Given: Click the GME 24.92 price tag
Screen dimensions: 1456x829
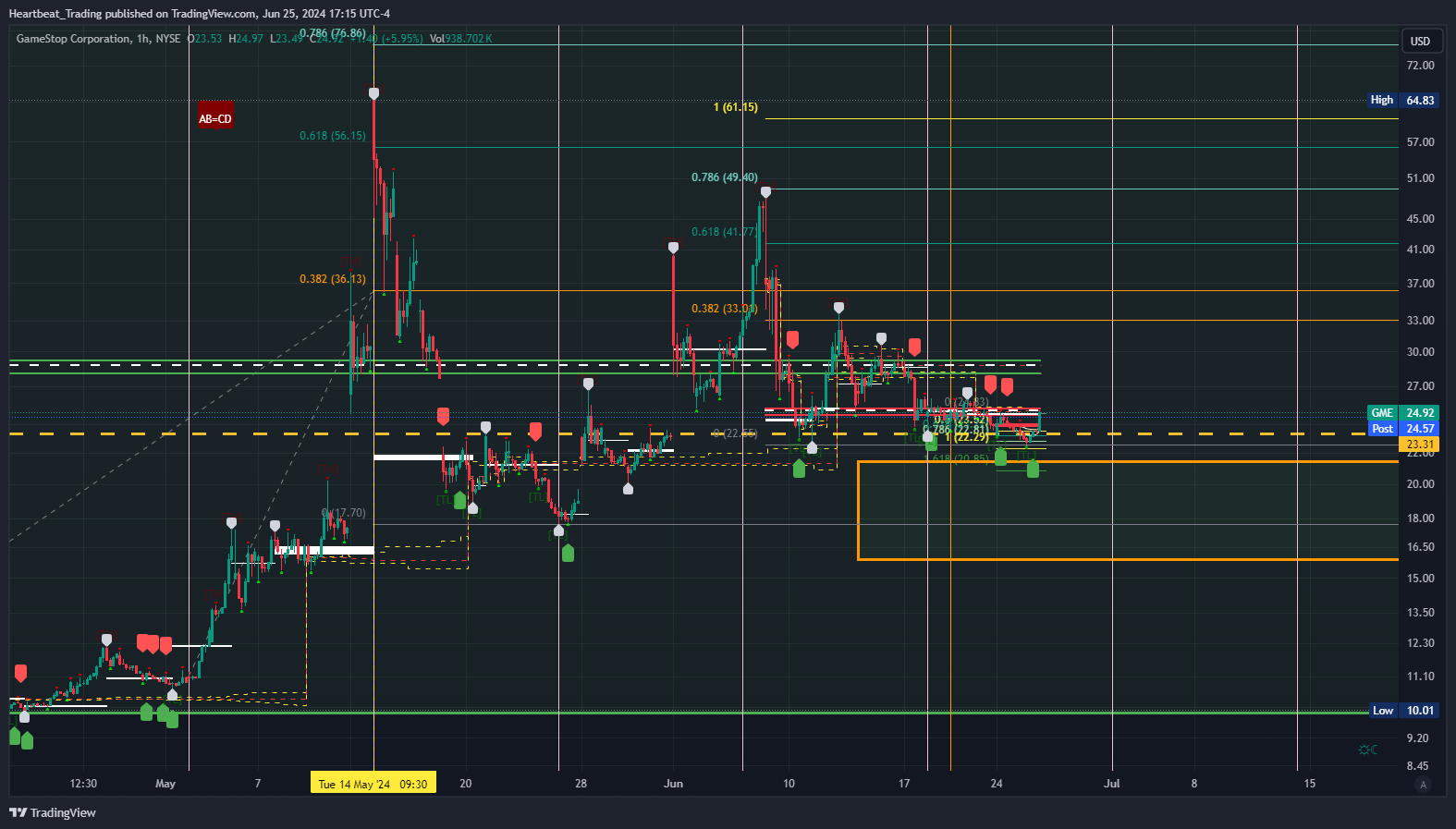Looking at the screenshot, I should tap(1403, 413).
